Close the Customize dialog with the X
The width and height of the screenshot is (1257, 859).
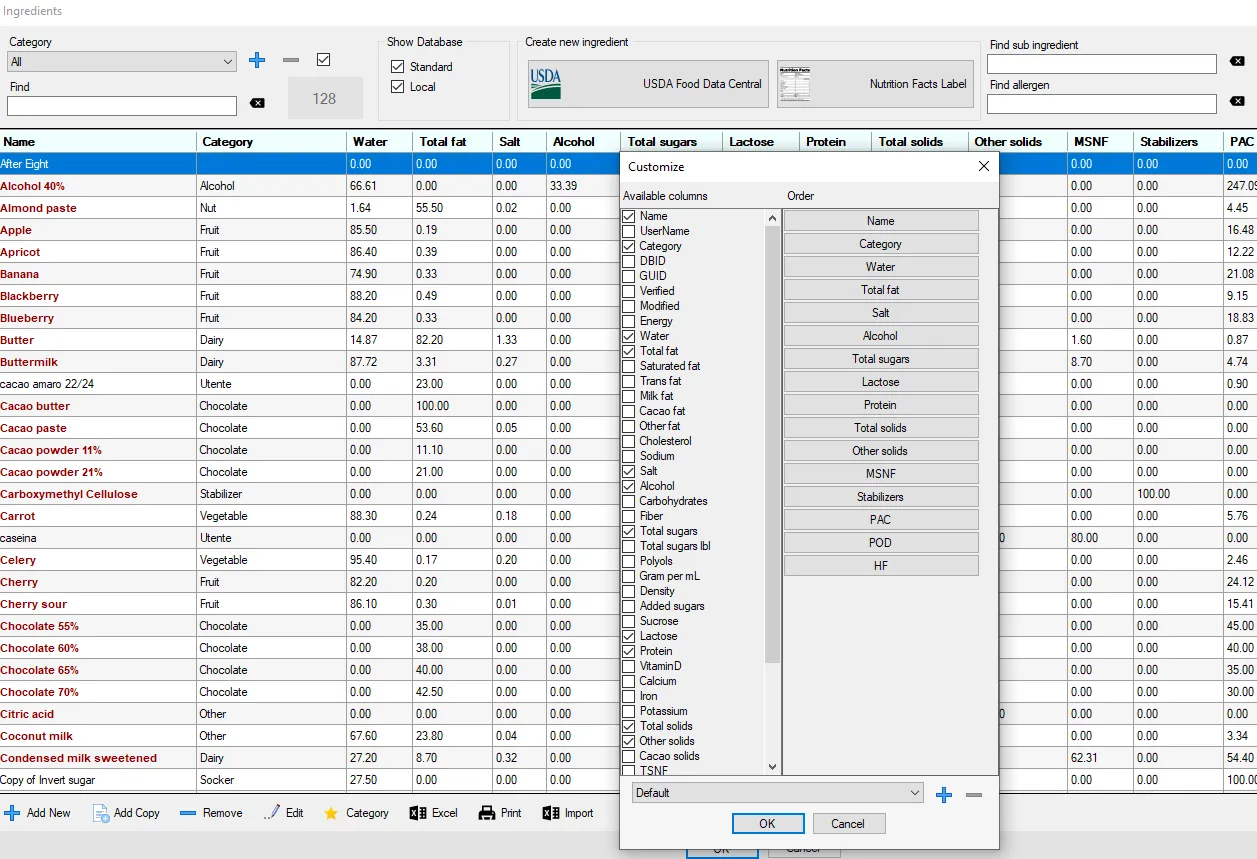pyautogui.click(x=983, y=166)
